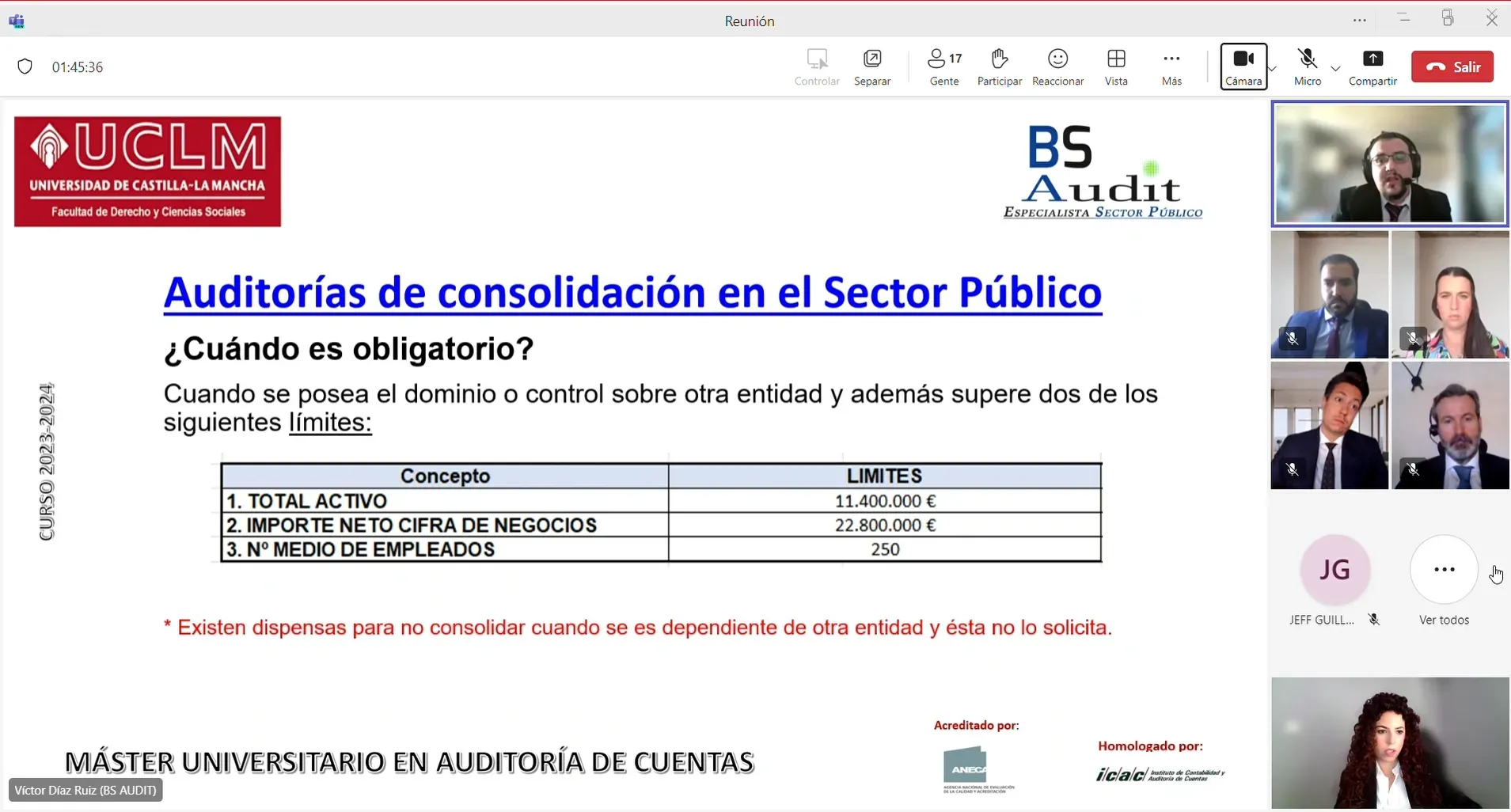Select the curly-haired woman's video tile

[1390, 742]
